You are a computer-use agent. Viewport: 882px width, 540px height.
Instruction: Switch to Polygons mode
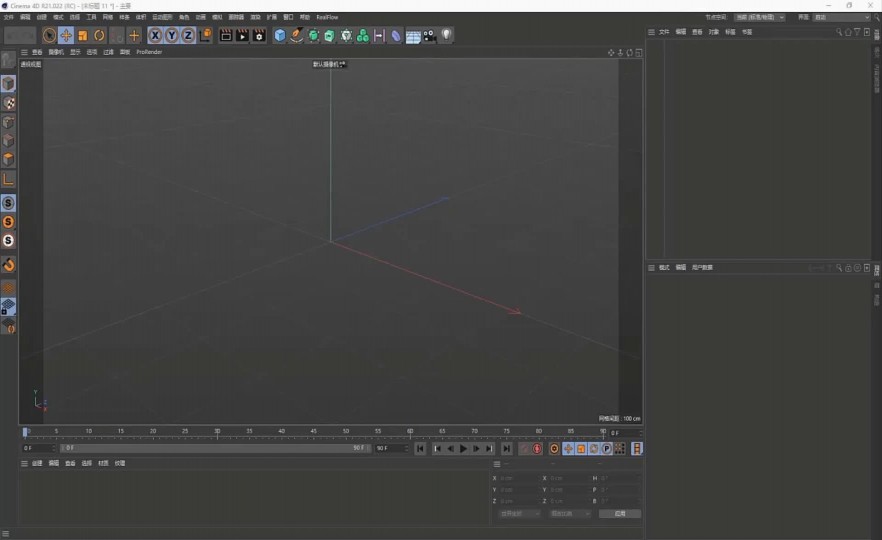click(x=8, y=160)
